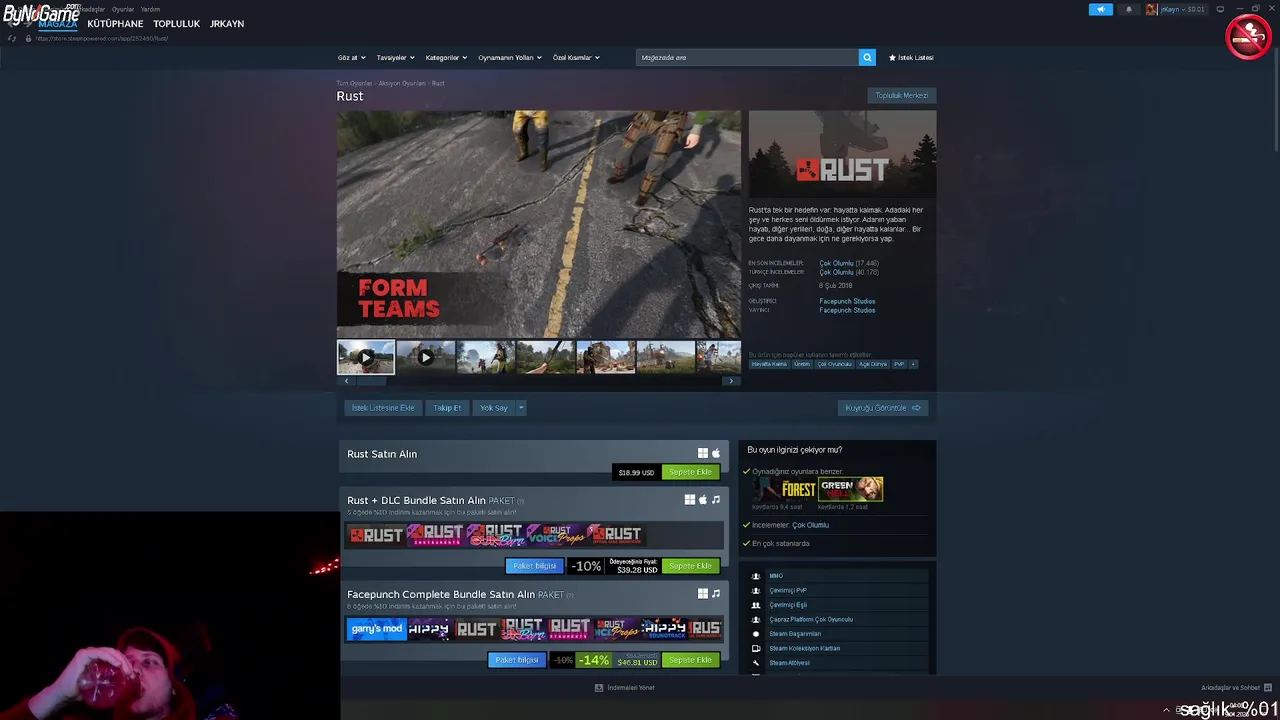
Task: Click the İndirmeleri Yönet icon
Action: pyautogui.click(x=599, y=688)
